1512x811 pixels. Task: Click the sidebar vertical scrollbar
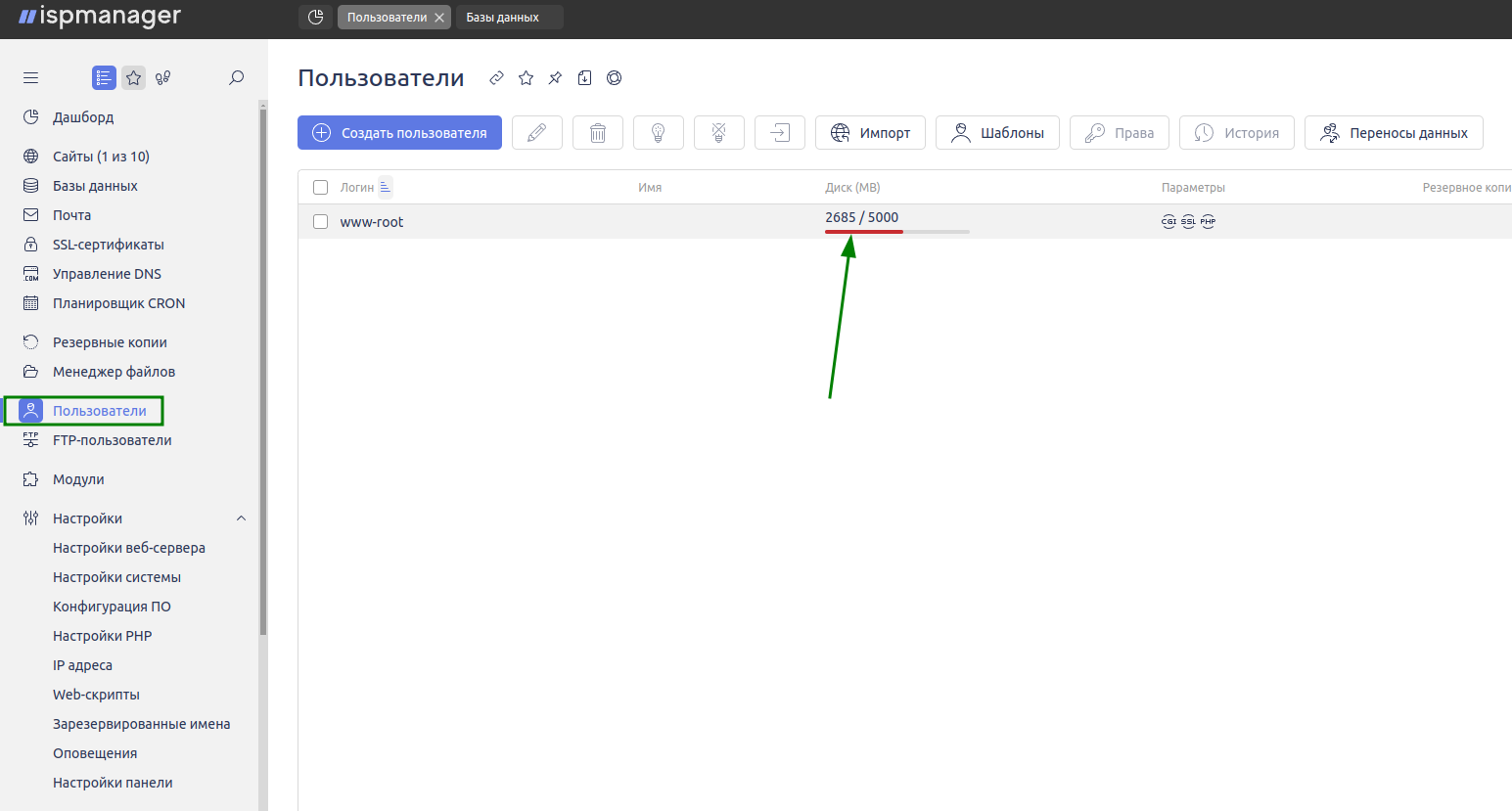pos(262,370)
